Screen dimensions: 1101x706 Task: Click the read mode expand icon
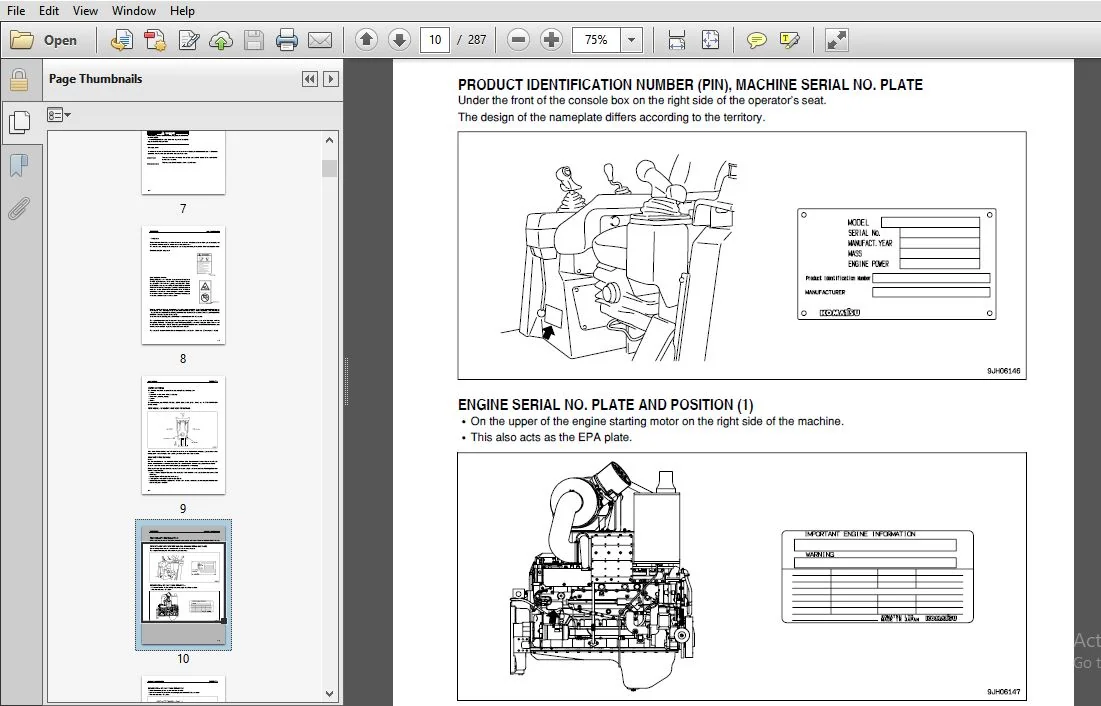836,40
